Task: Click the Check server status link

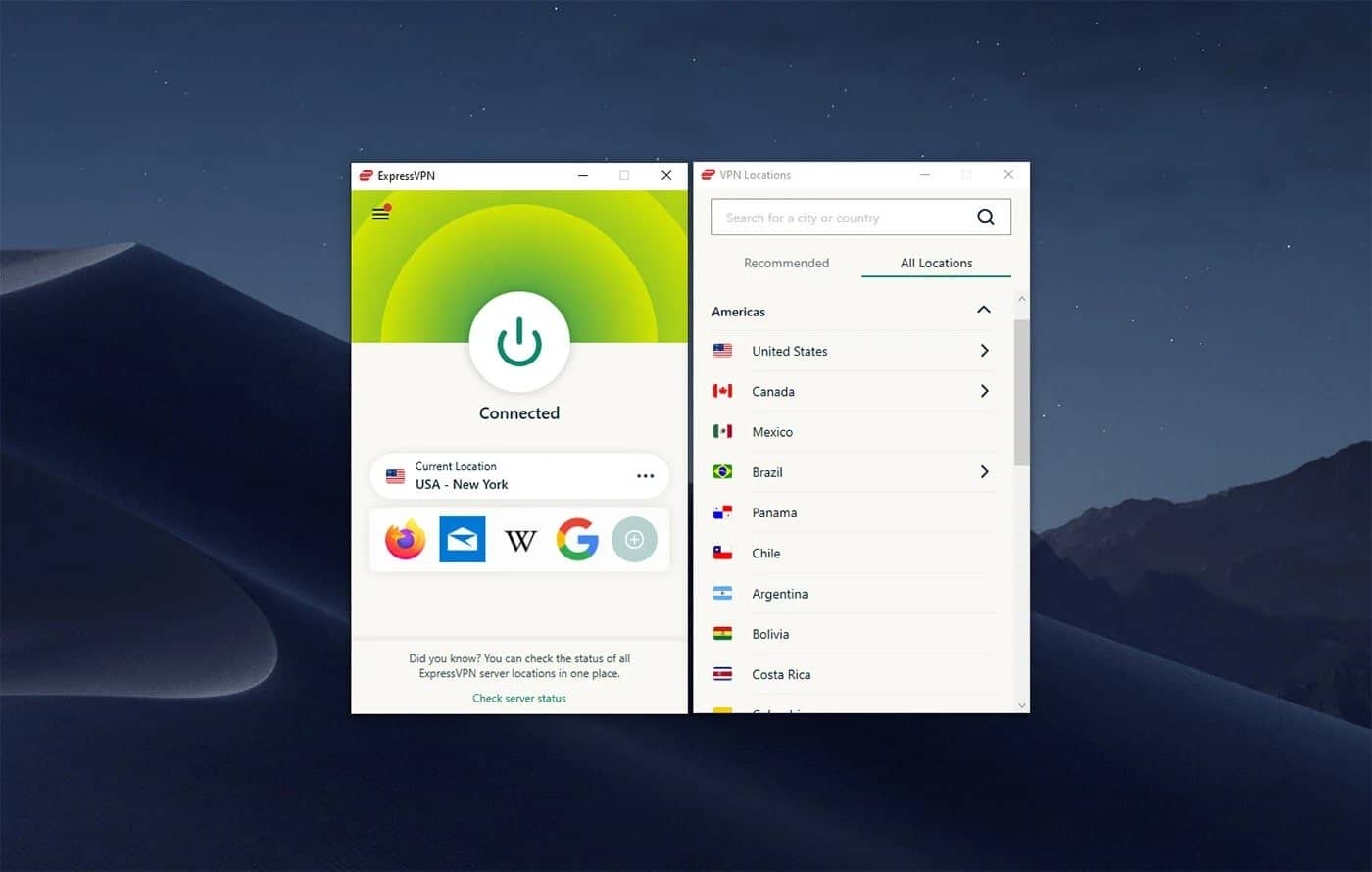Action: coord(519,699)
